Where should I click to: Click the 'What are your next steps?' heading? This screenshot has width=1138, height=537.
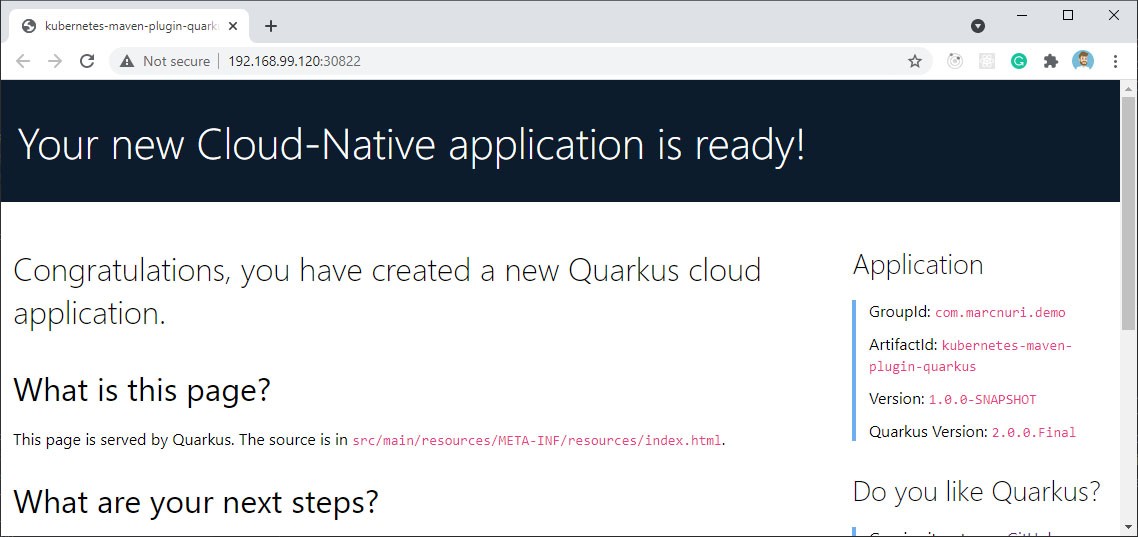tap(196, 501)
